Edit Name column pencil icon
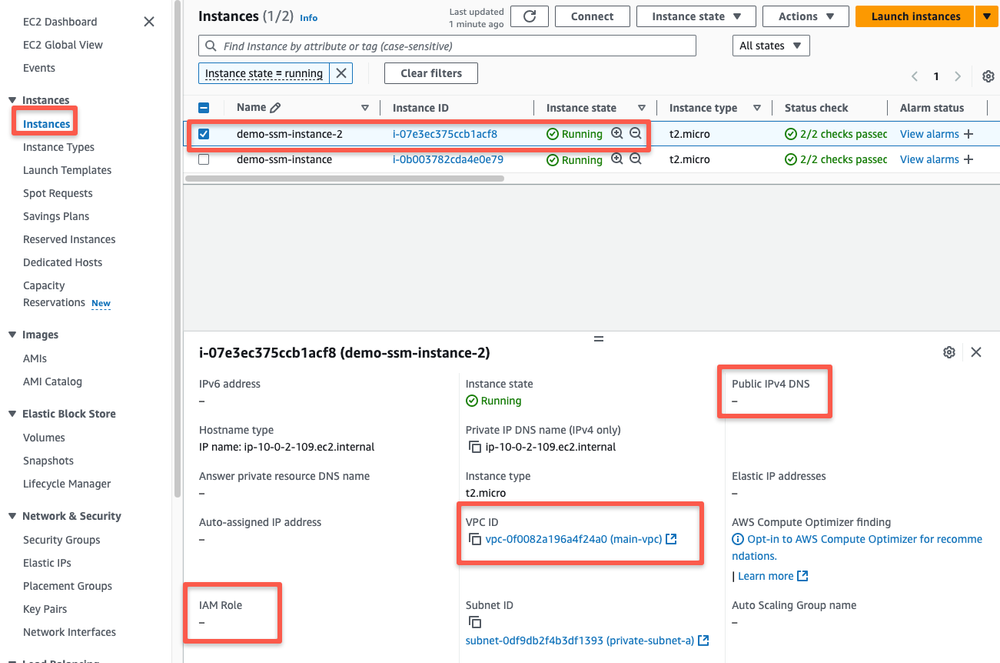Viewport: 1000px width, 663px height. [x=275, y=108]
